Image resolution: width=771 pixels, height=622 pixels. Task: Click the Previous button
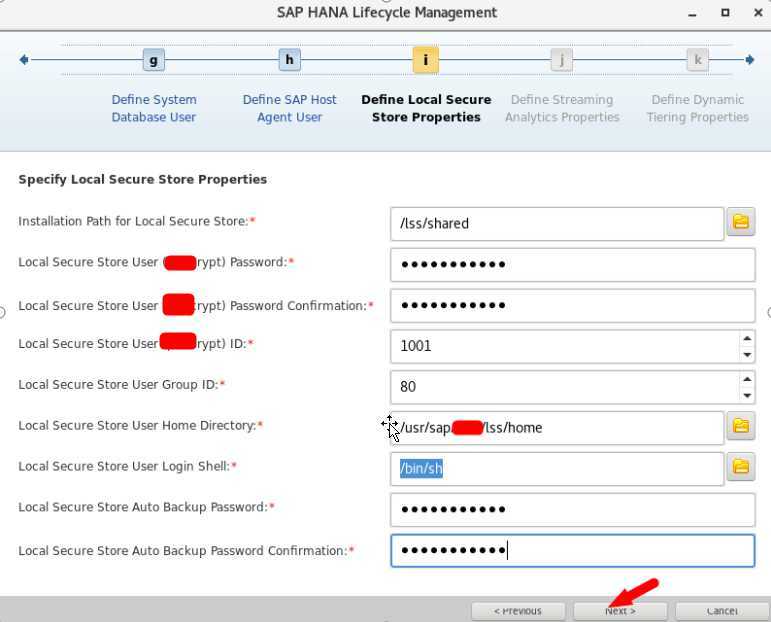click(518, 611)
